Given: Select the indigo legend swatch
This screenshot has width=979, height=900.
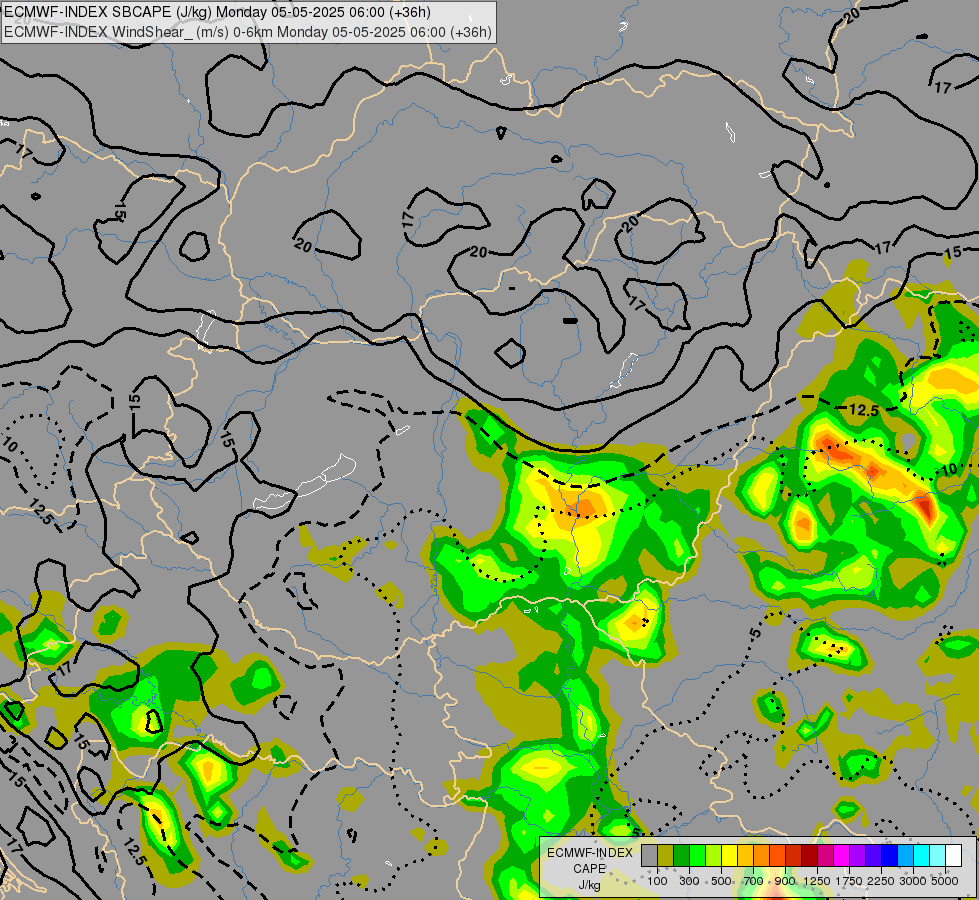Looking at the screenshot, I should (873, 855).
